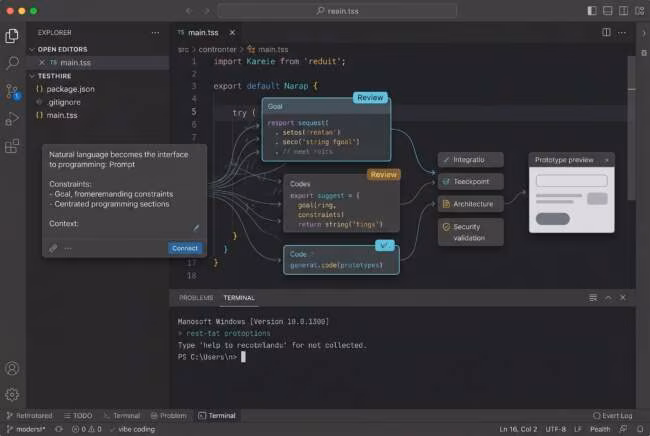Open the Accounts menu icon
Image resolution: width=650 pixels, height=436 pixels.
pos(12,368)
